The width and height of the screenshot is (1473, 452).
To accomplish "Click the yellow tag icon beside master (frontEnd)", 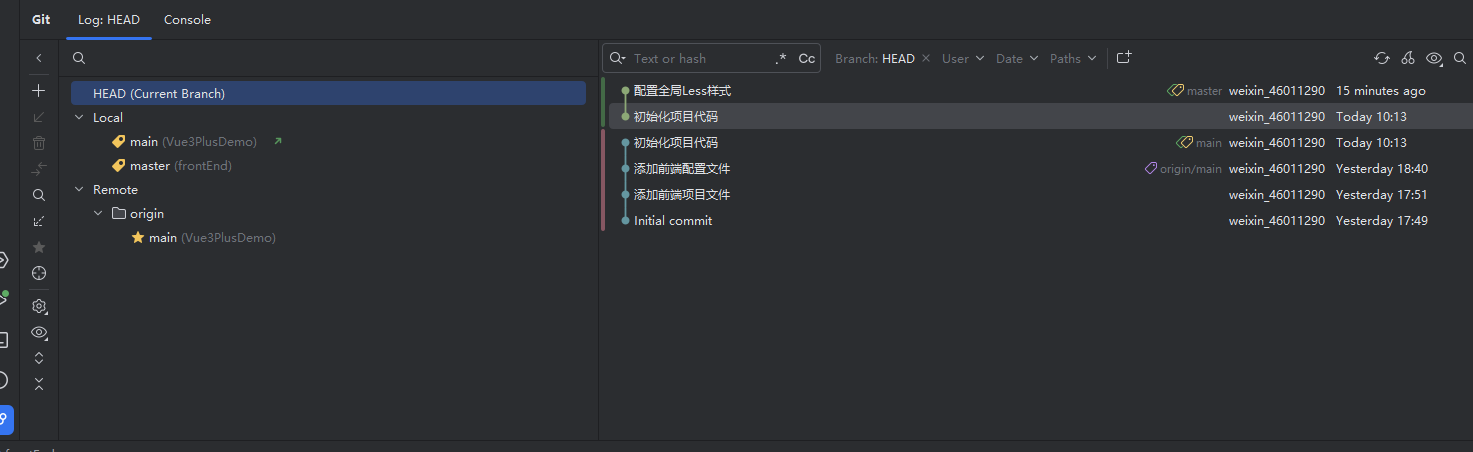I will click(119, 165).
